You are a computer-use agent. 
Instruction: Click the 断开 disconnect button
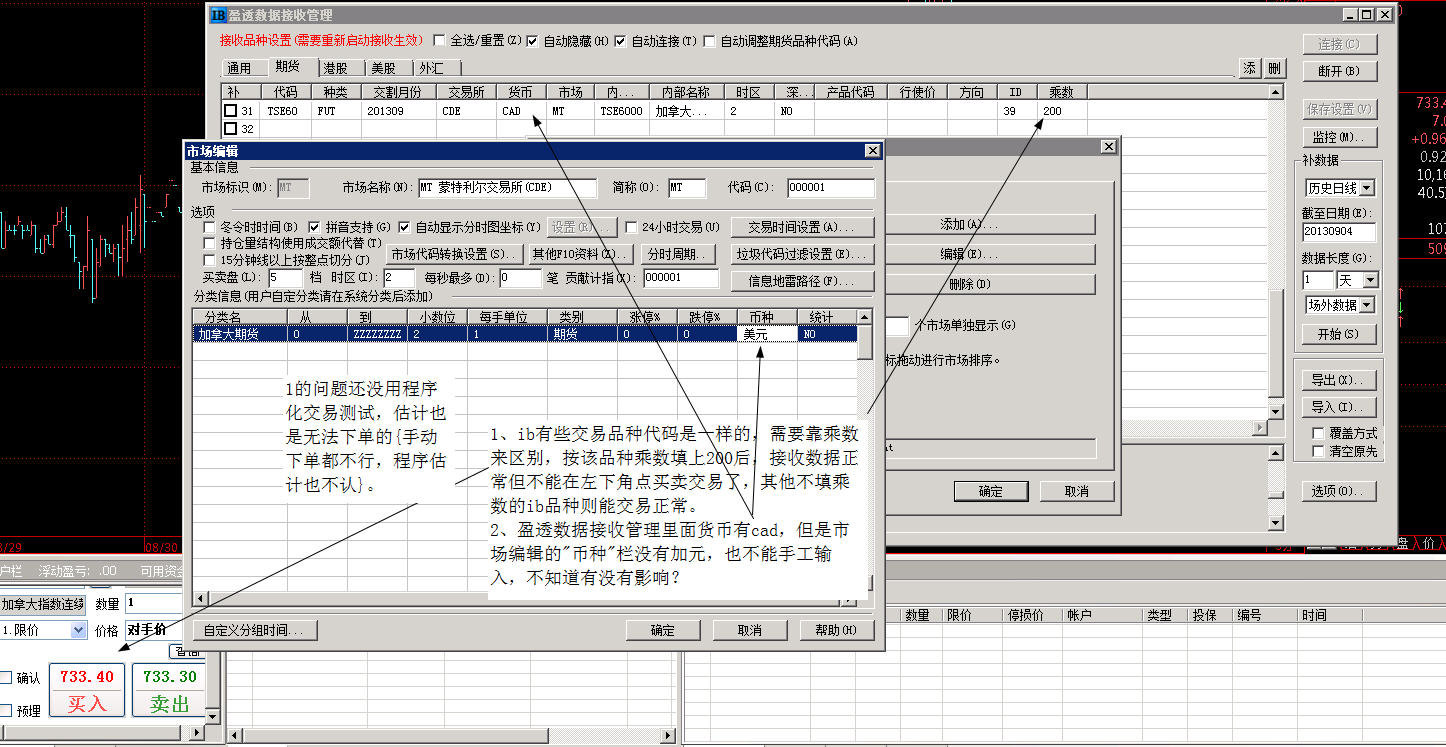[1339, 71]
